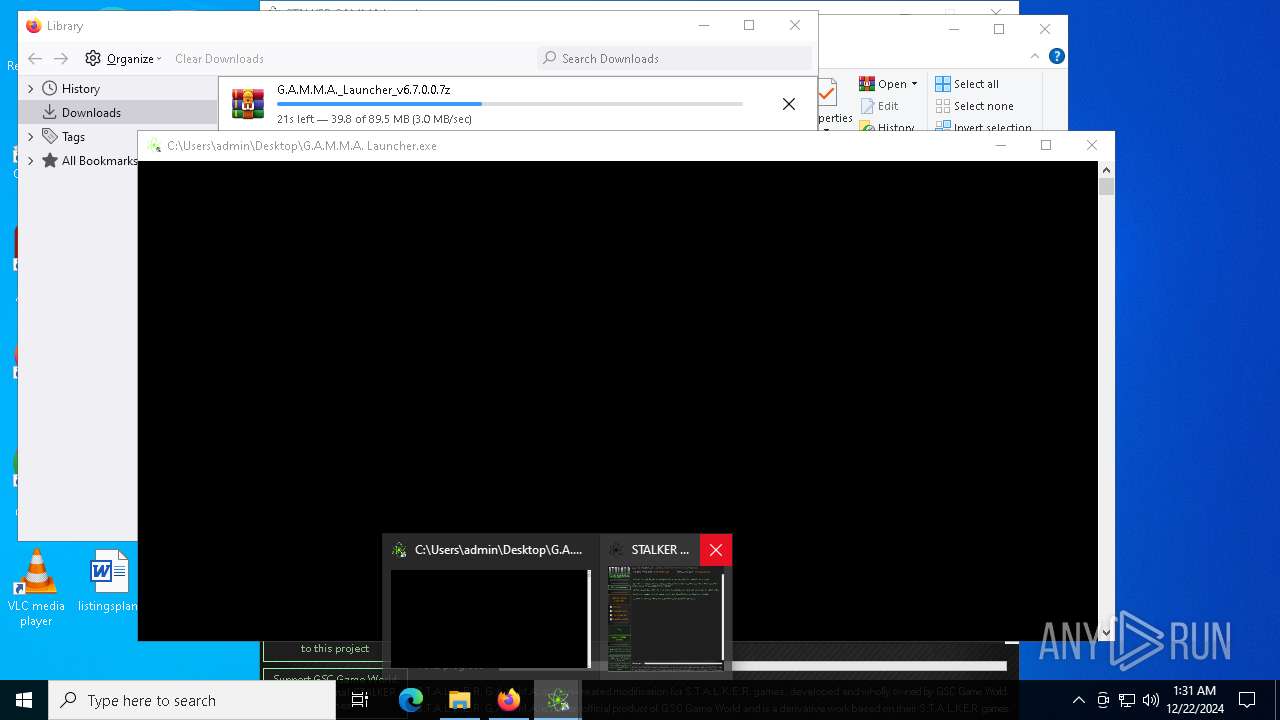
Task: Open the Windows Start menu
Action: [x=24, y=700]
